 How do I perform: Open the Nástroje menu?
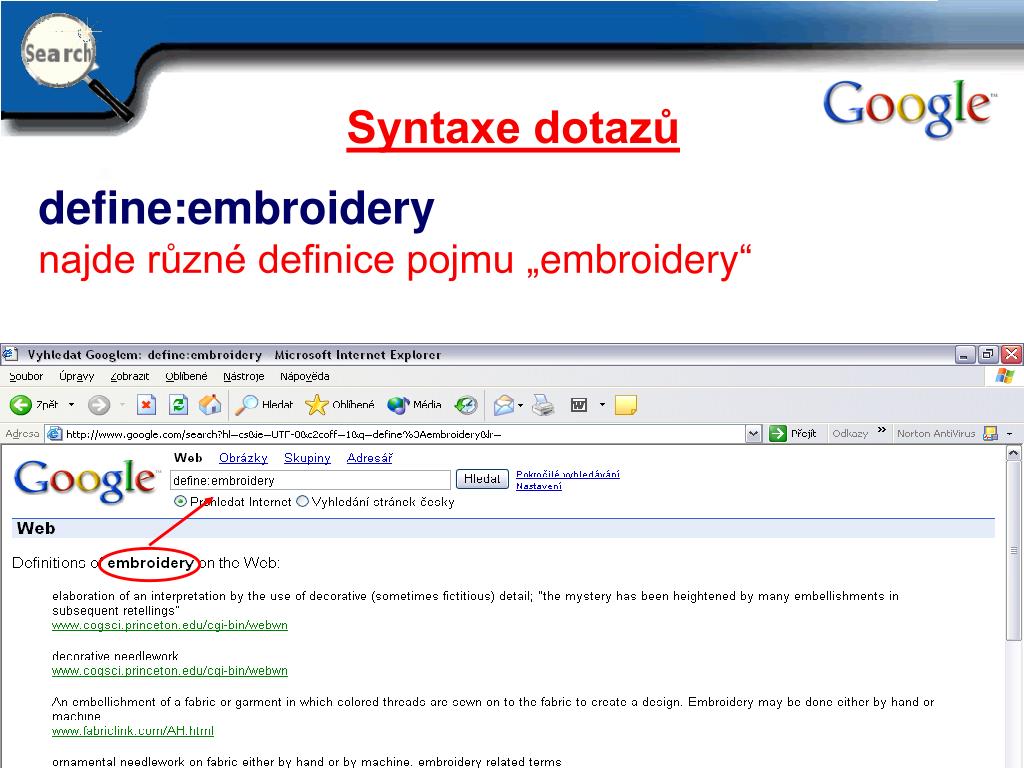point(244,376)
